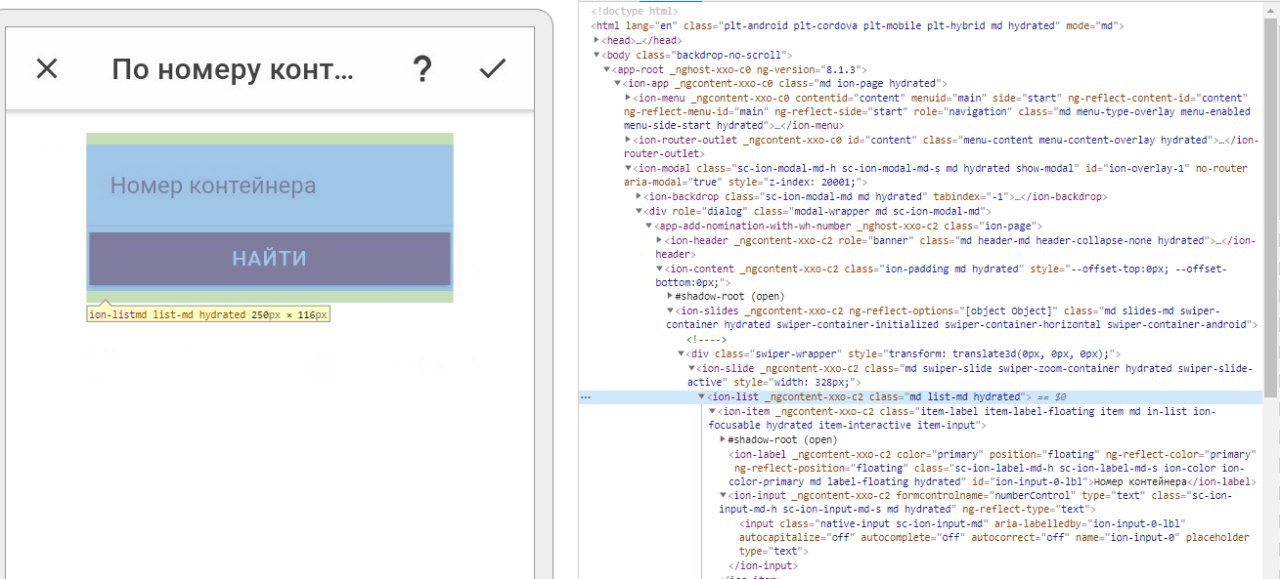Collapse the ion-input numberControl node
Image resolution: width=1280 pixels, height=579 pixels.
click(723, 496)
